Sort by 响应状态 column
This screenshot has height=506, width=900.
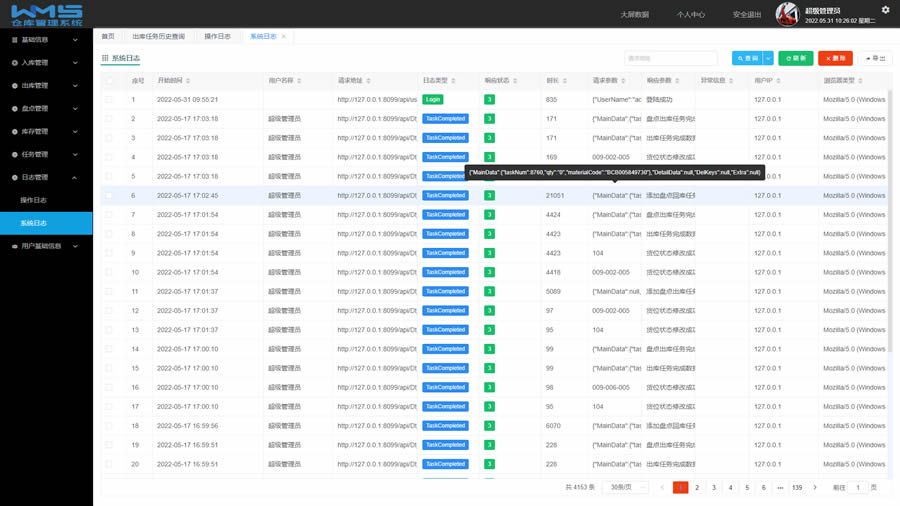click(515, 80)
